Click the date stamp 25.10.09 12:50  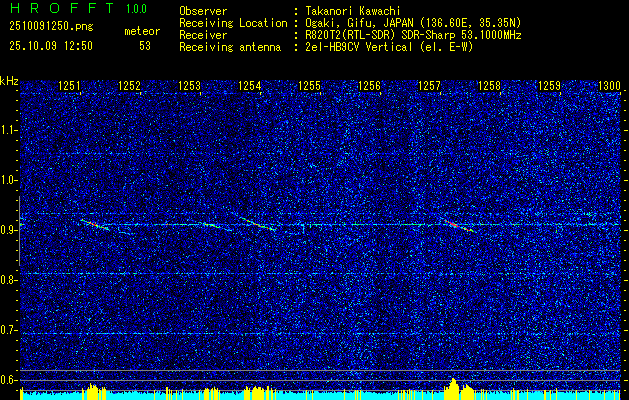(51, 46)
